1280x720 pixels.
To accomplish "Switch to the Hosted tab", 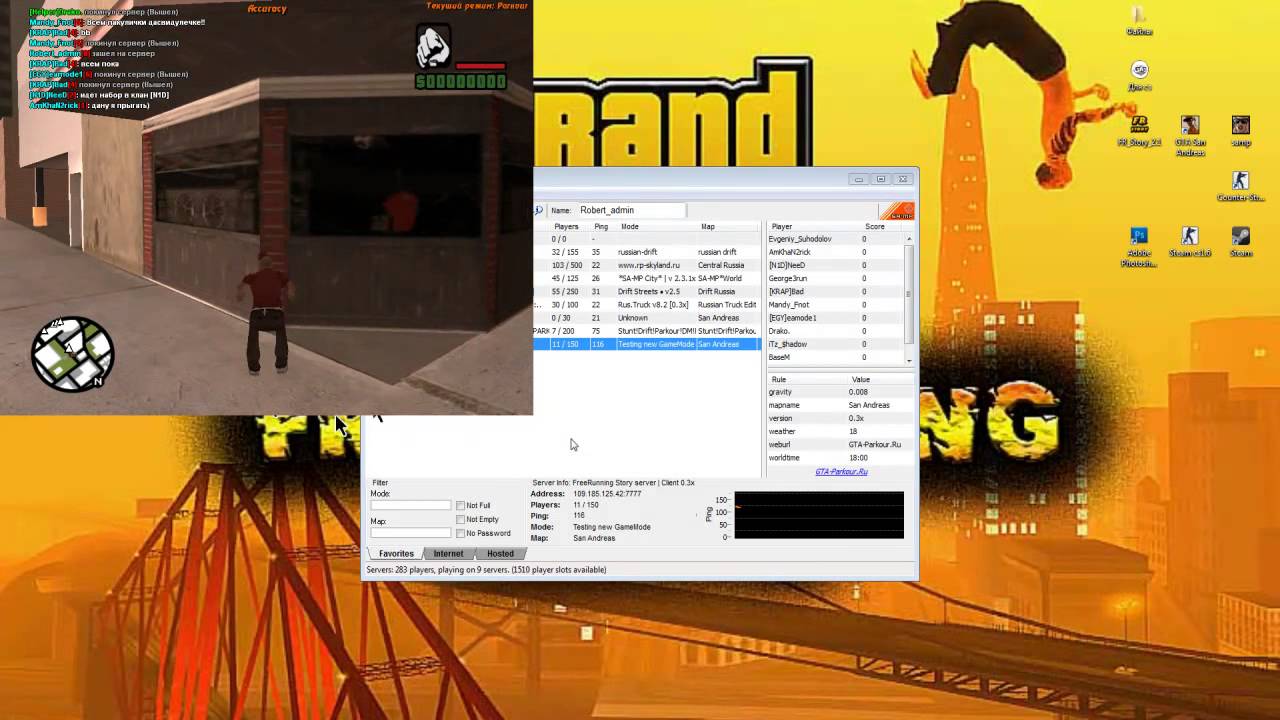I will coord(500,554).
